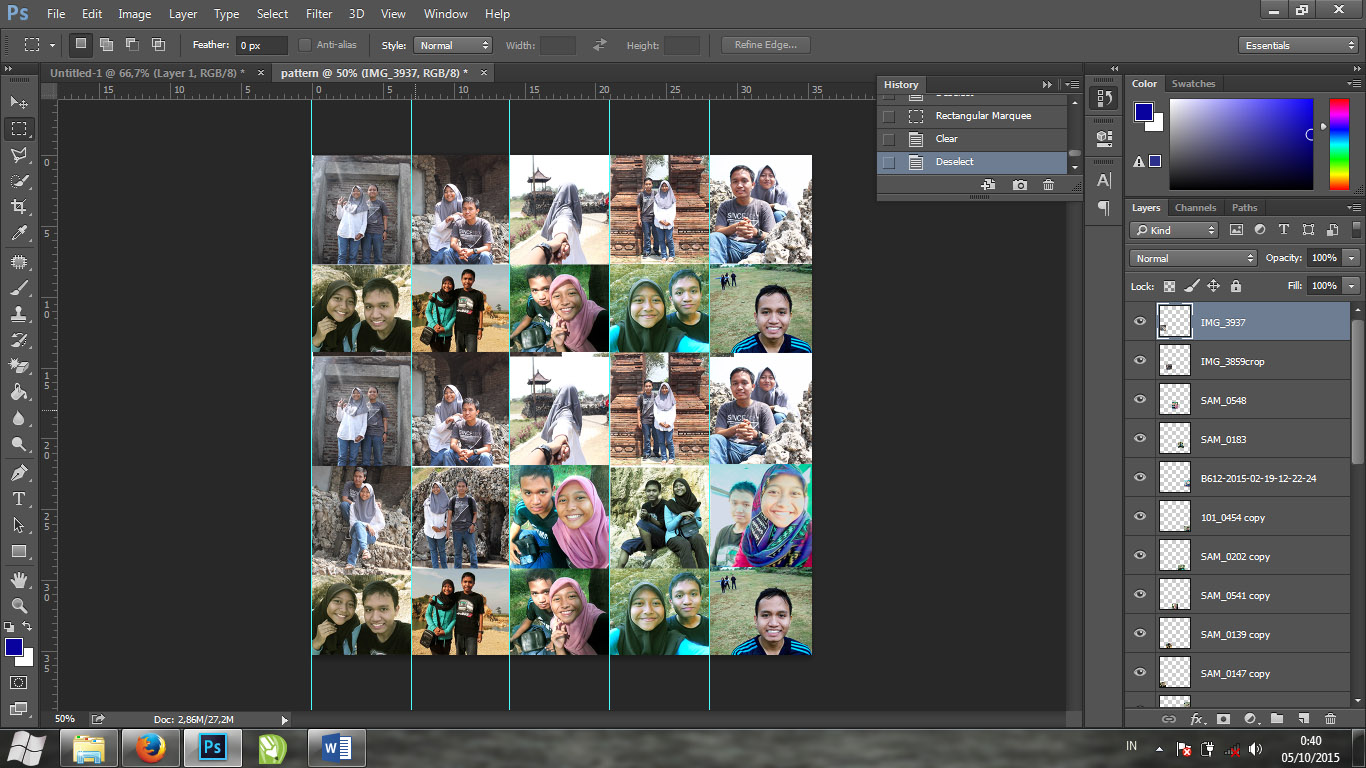1366x768 pixels.
Task: Hide the IMG_3937 layer
Action: (x=1140, y=322)
